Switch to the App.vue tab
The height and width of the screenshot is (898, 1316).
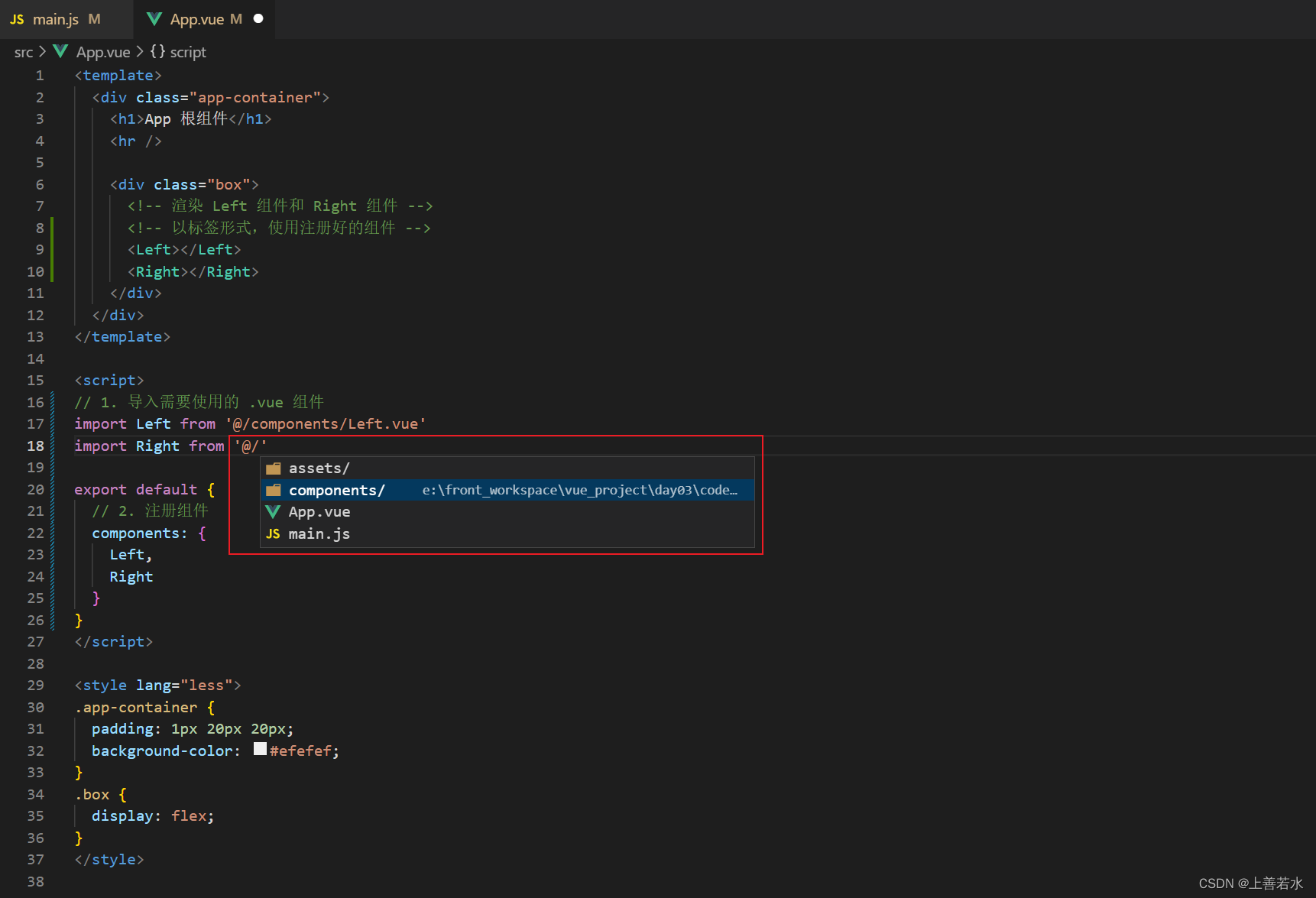[205, 19]
